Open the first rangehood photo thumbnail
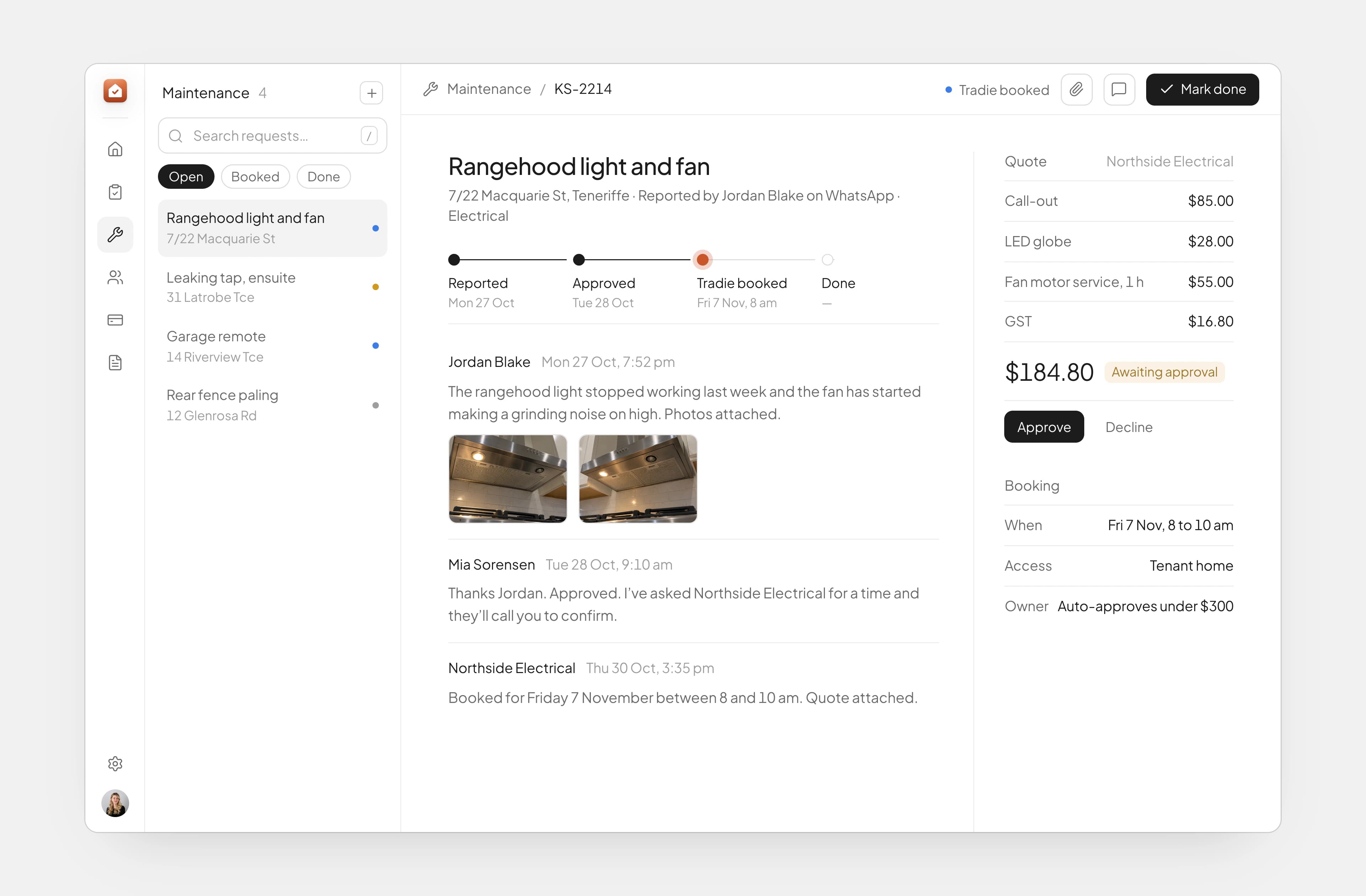The image size is (1366, 896). 508,479
